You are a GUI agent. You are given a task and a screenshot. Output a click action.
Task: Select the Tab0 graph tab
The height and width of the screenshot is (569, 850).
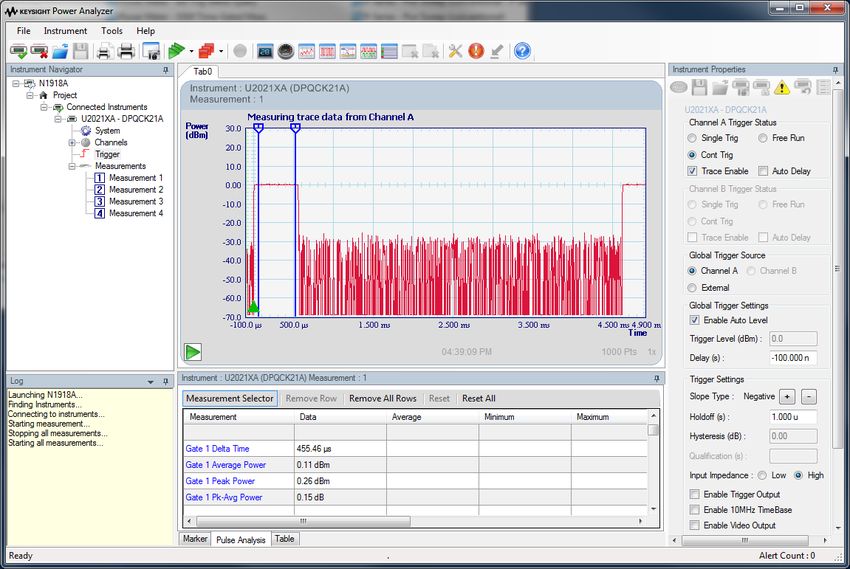[203, 72]
